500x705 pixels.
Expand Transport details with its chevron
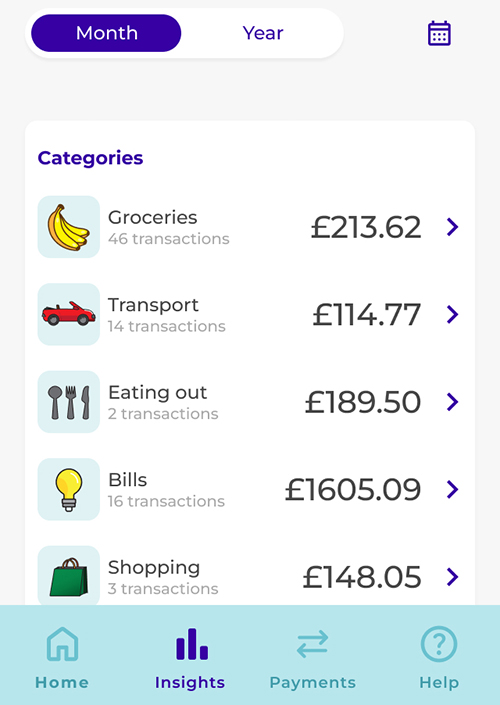(x=453, y=314)
